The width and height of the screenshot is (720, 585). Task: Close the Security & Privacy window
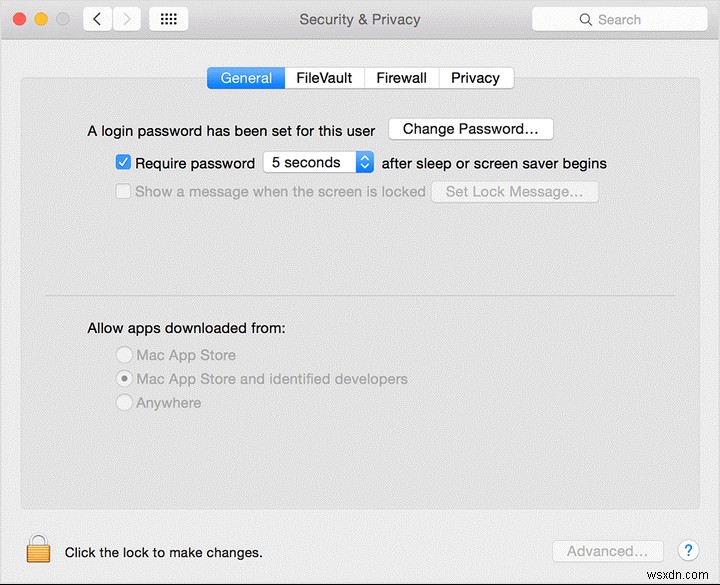[19, 19]
